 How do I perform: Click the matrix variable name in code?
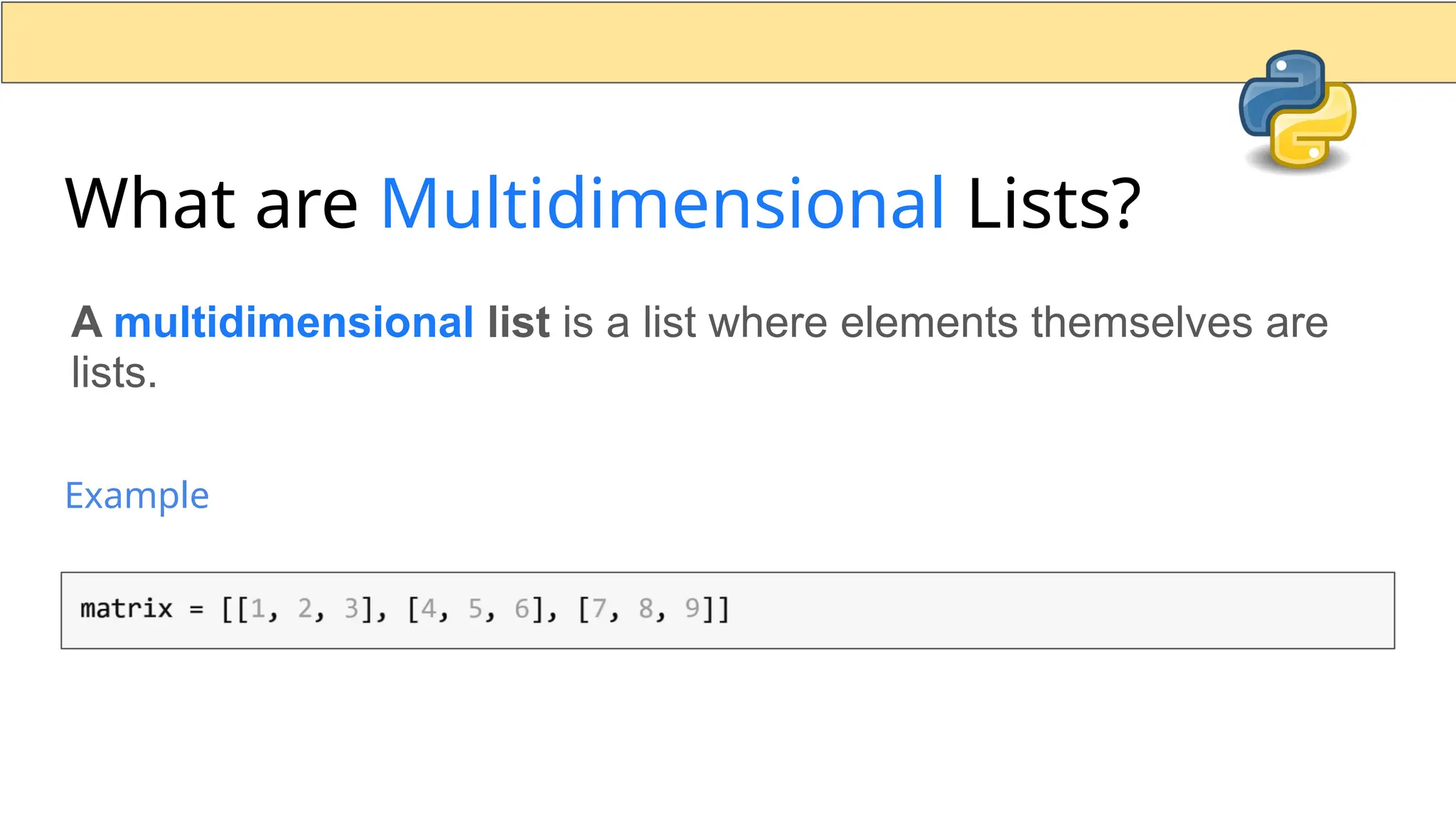pyautogui.click(x=127, y=609)
